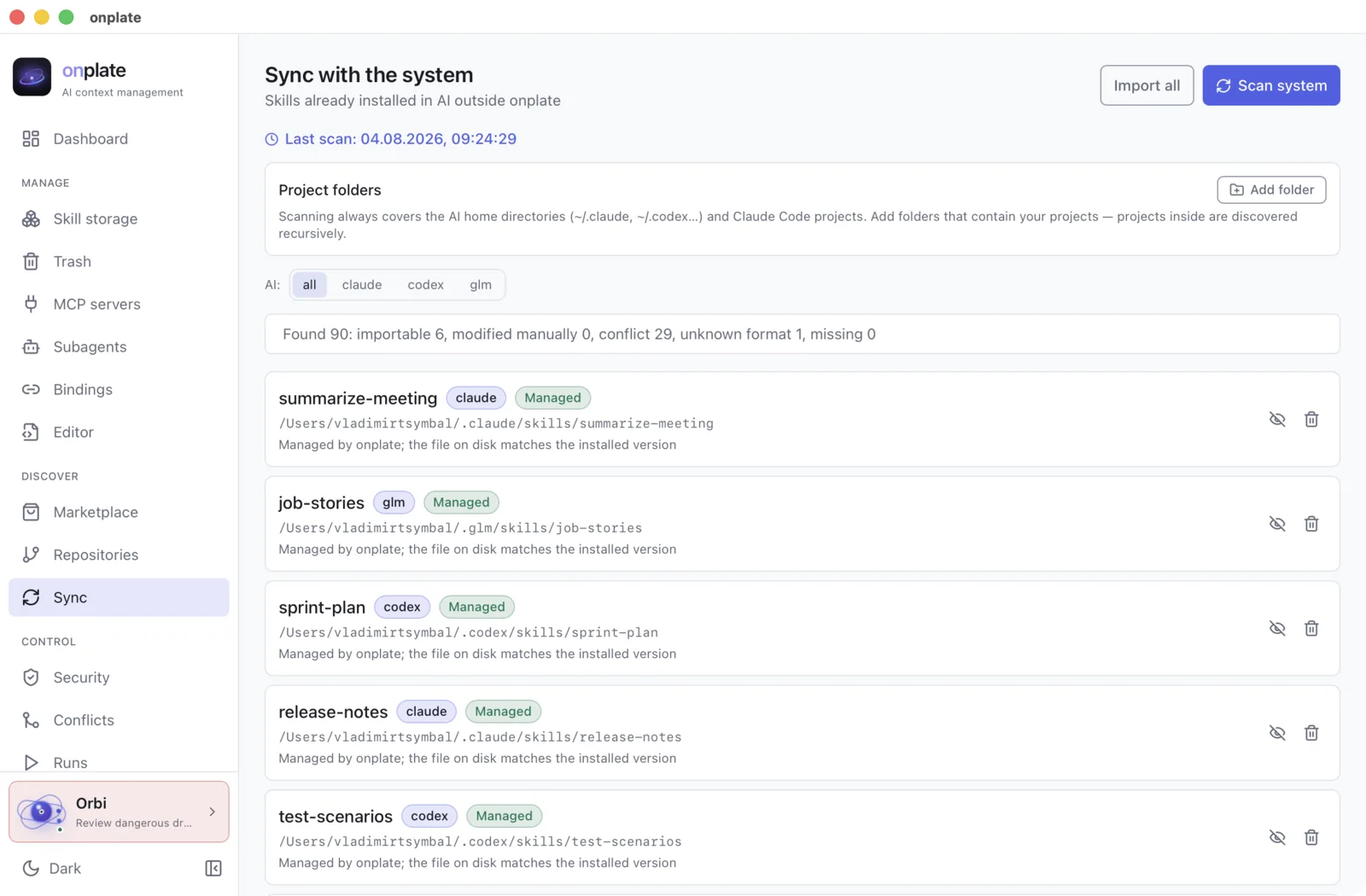
Task: Click glm tag on job-stories
Action: pos(394,503)
